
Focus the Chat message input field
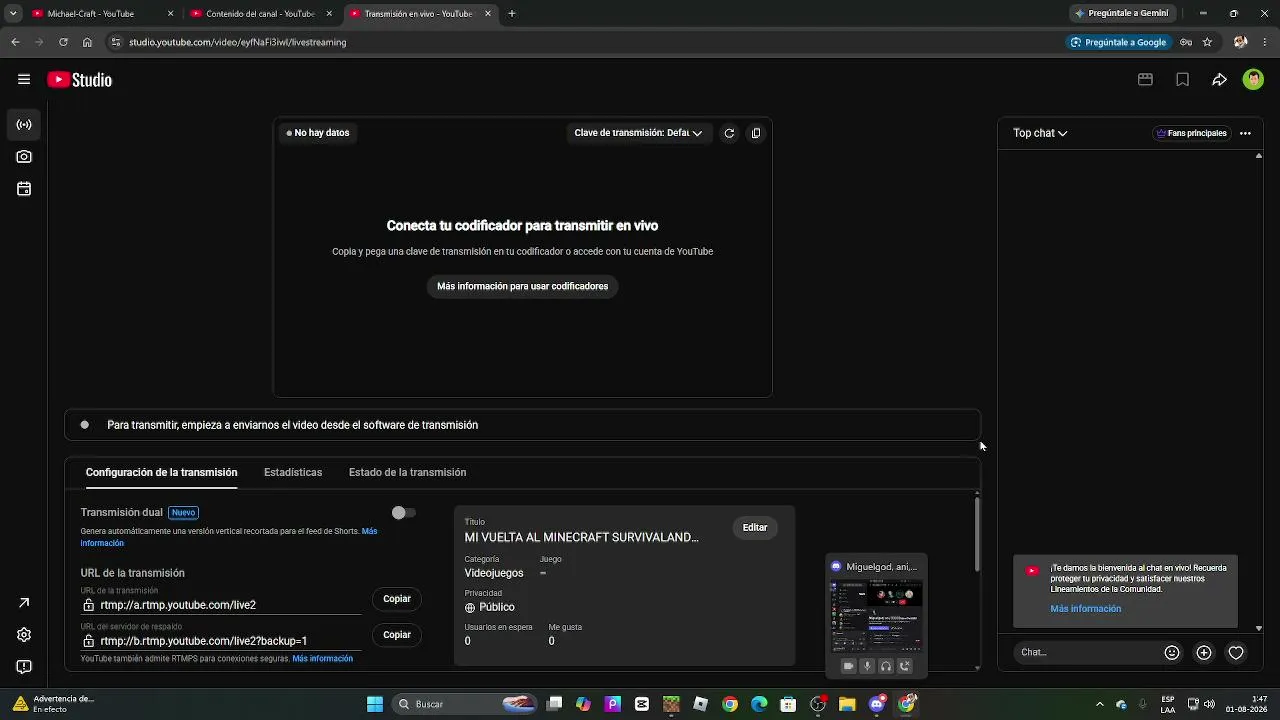[1086, 653]
